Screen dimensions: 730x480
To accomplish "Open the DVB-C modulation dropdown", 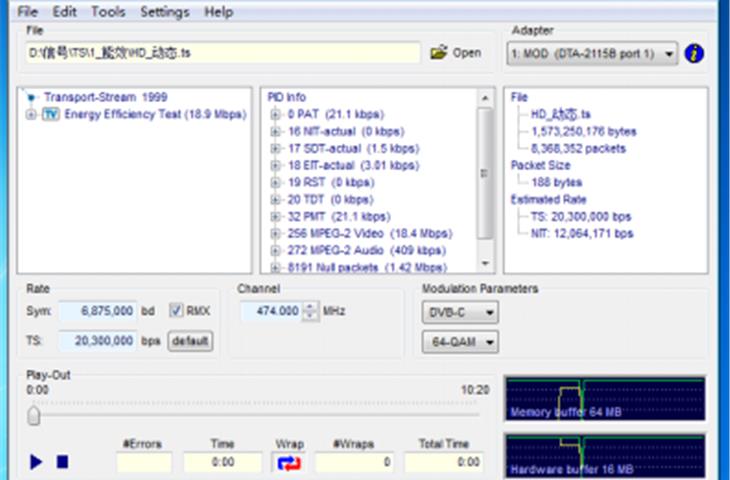I will coord(460,312).
